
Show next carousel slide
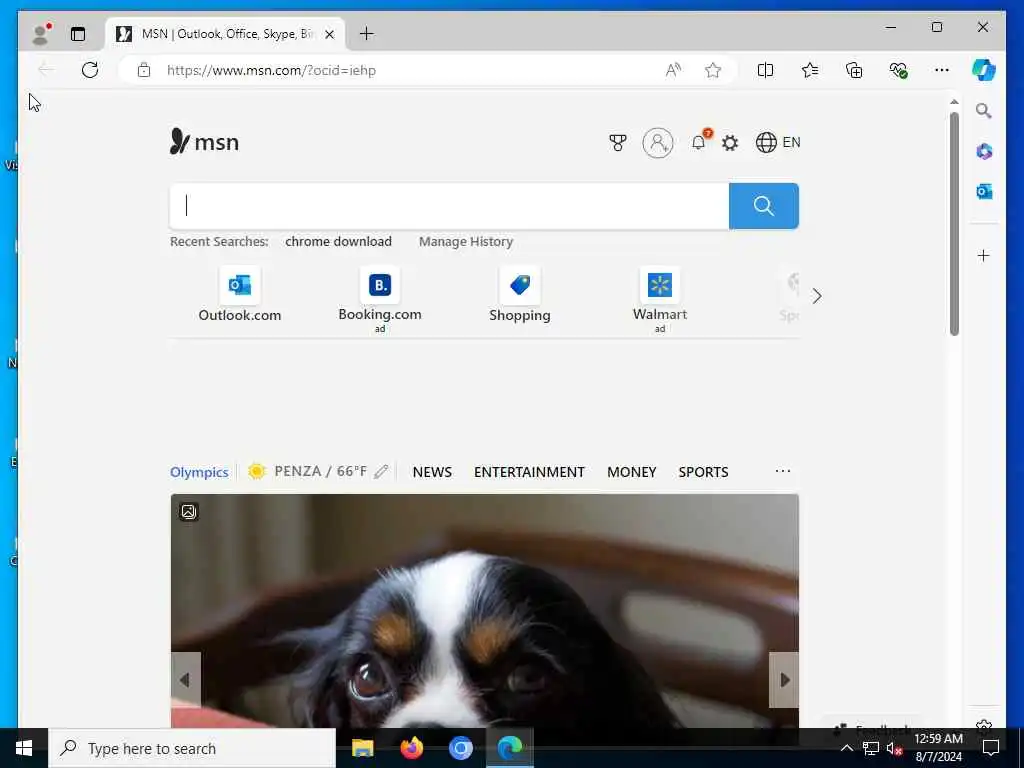pyautogui.click(x=784, y=680)
